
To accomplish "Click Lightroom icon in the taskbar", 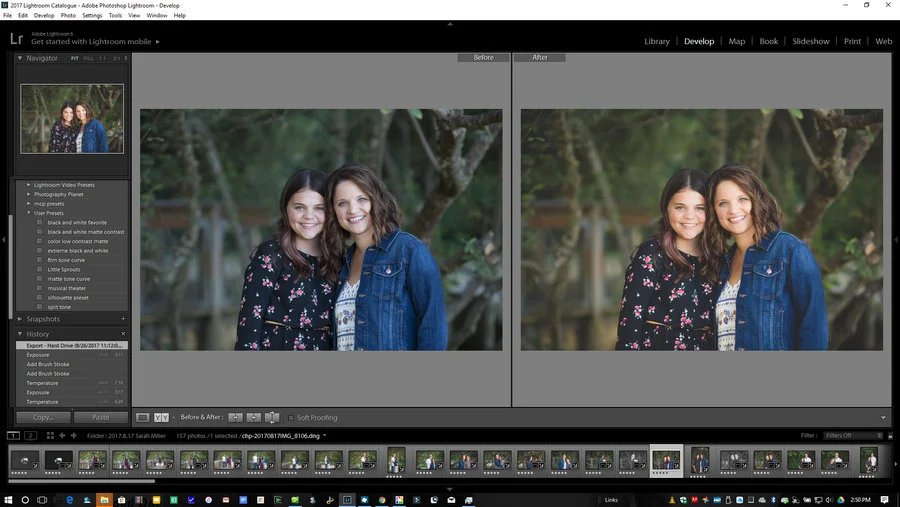I will pyautogui.click(x=347, y=500).
